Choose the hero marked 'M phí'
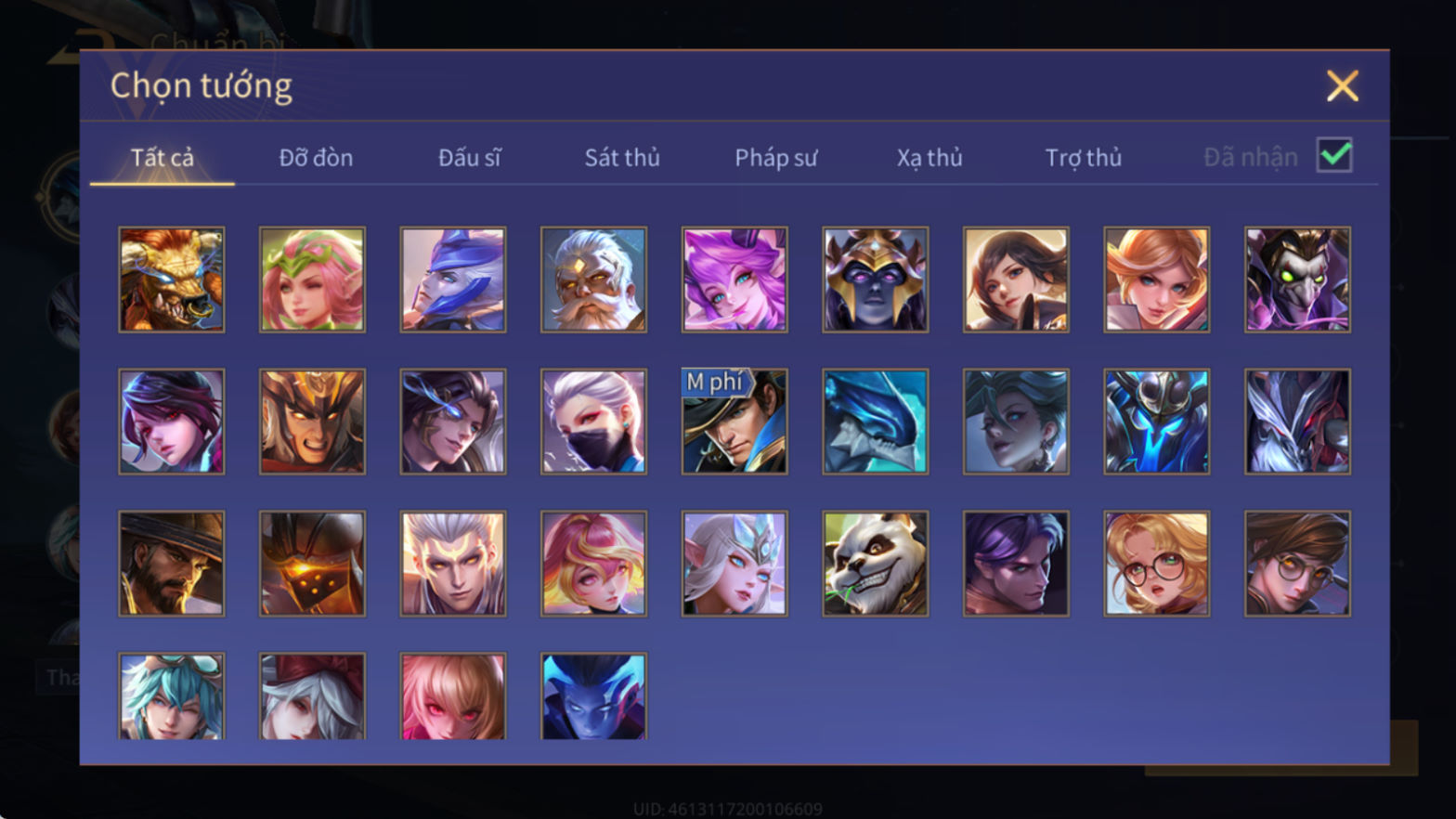 [x=734, y=422]
